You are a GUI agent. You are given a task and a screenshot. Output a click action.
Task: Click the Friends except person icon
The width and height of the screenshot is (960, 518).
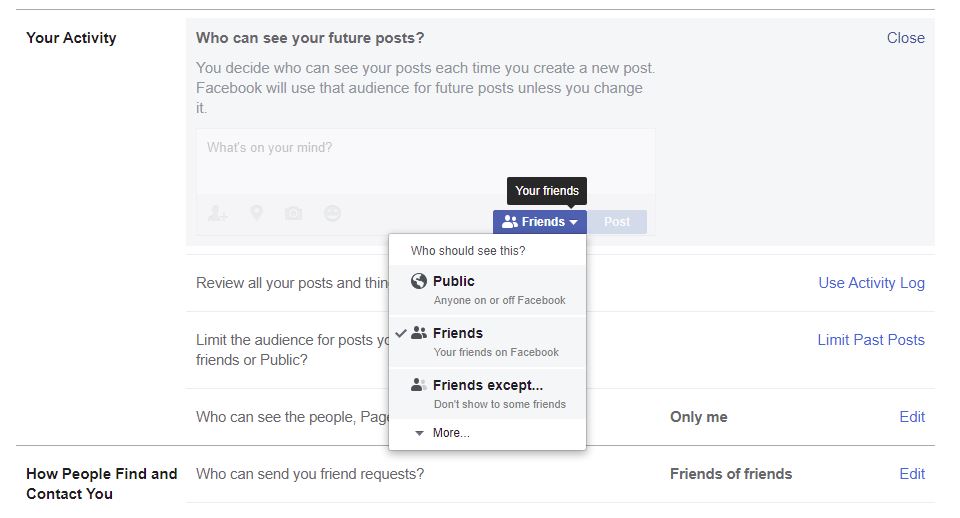(419, 385)
